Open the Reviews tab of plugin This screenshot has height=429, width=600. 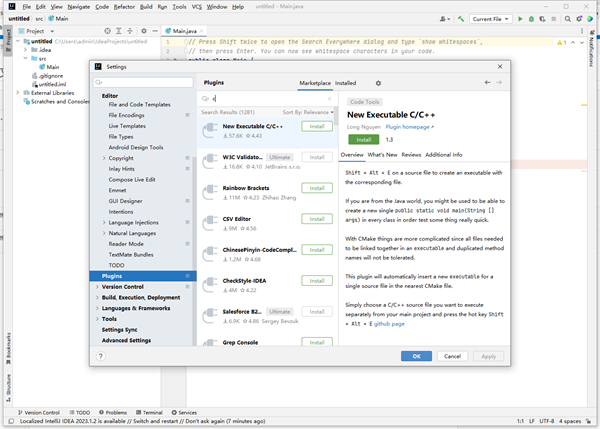click(410, 155)
